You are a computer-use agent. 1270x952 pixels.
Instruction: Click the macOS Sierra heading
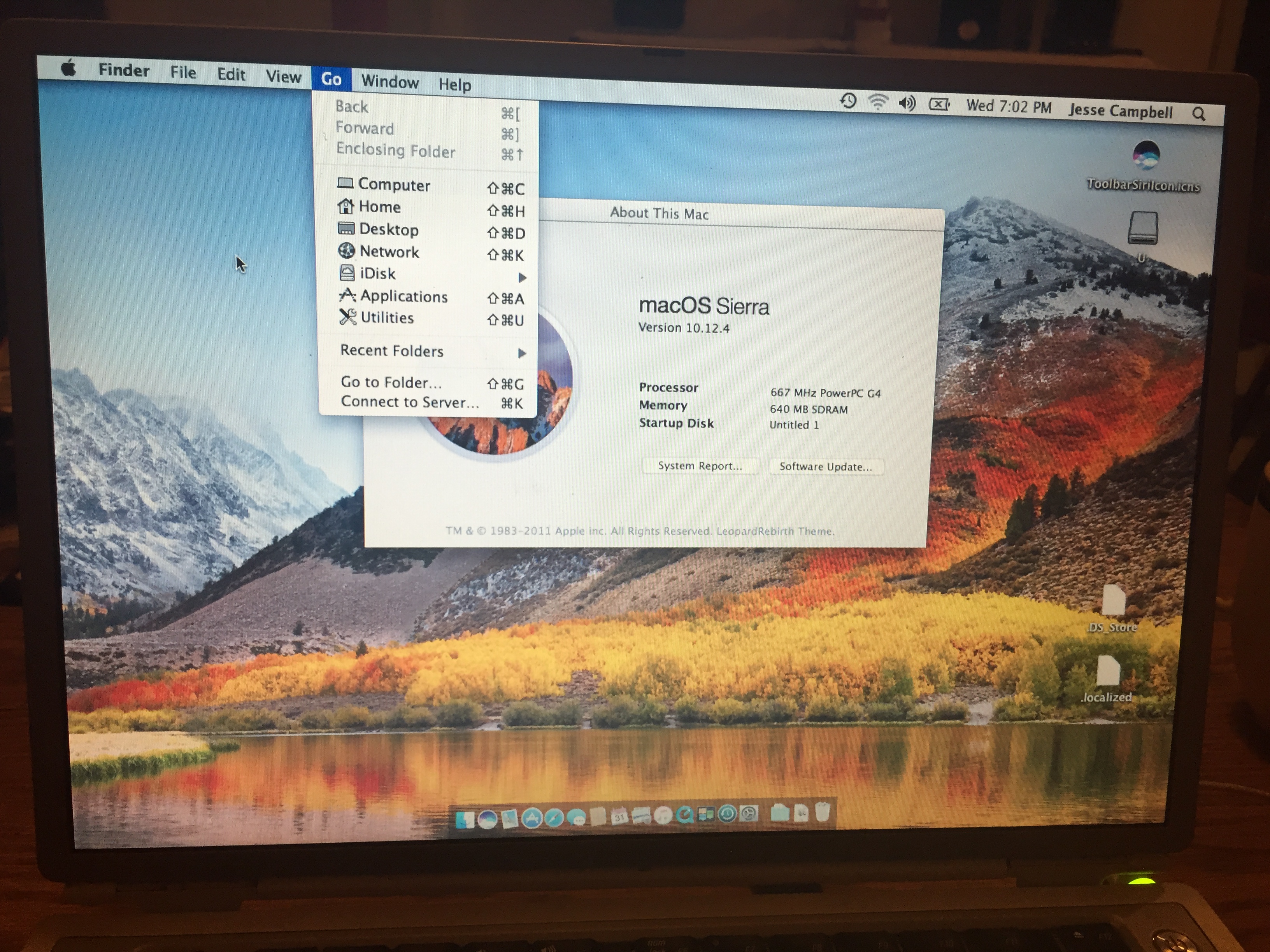click(x=704, y=306)
